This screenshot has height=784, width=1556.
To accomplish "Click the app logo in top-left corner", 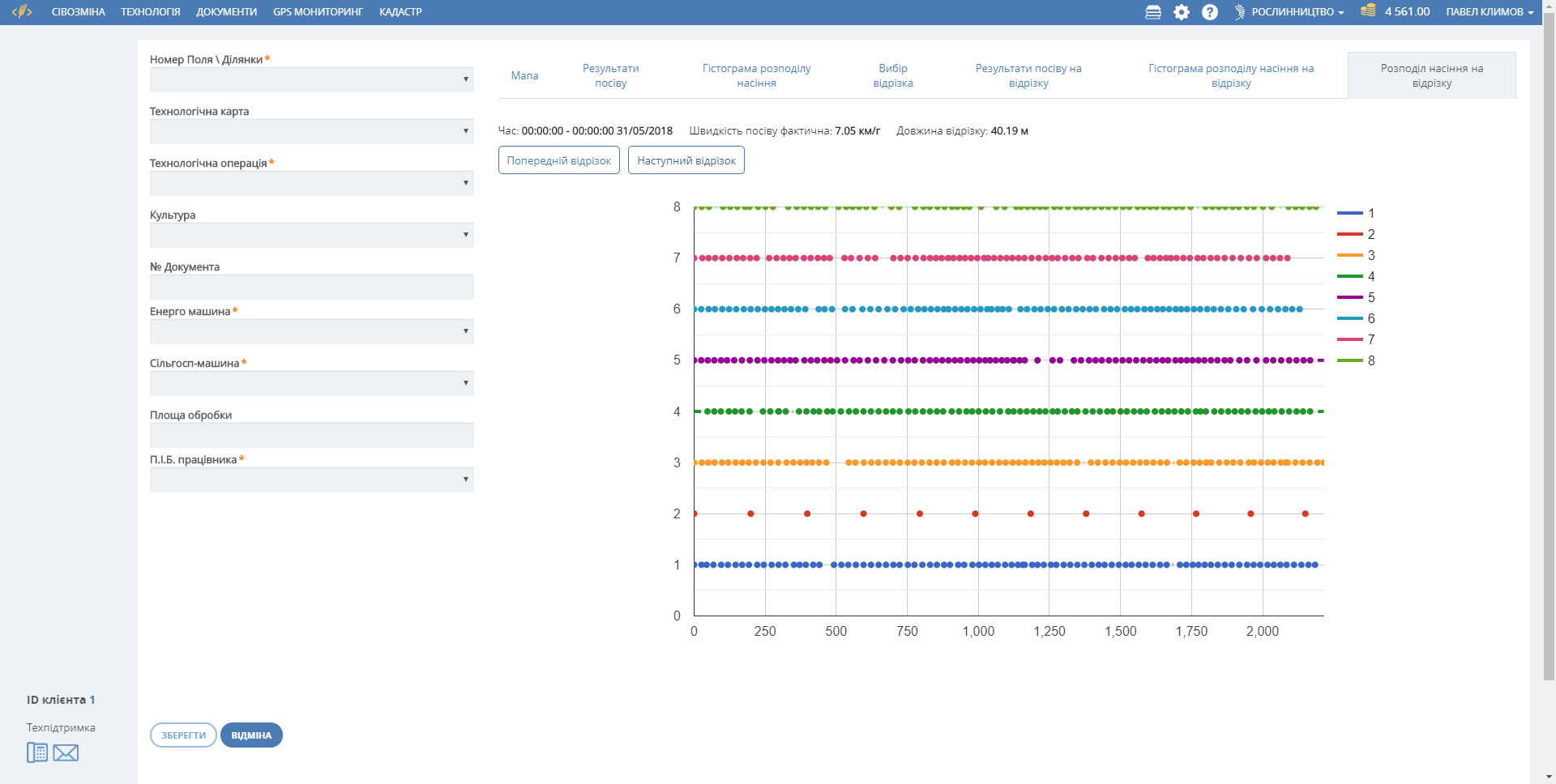I will pyautogui.click(x=22, y=11).
